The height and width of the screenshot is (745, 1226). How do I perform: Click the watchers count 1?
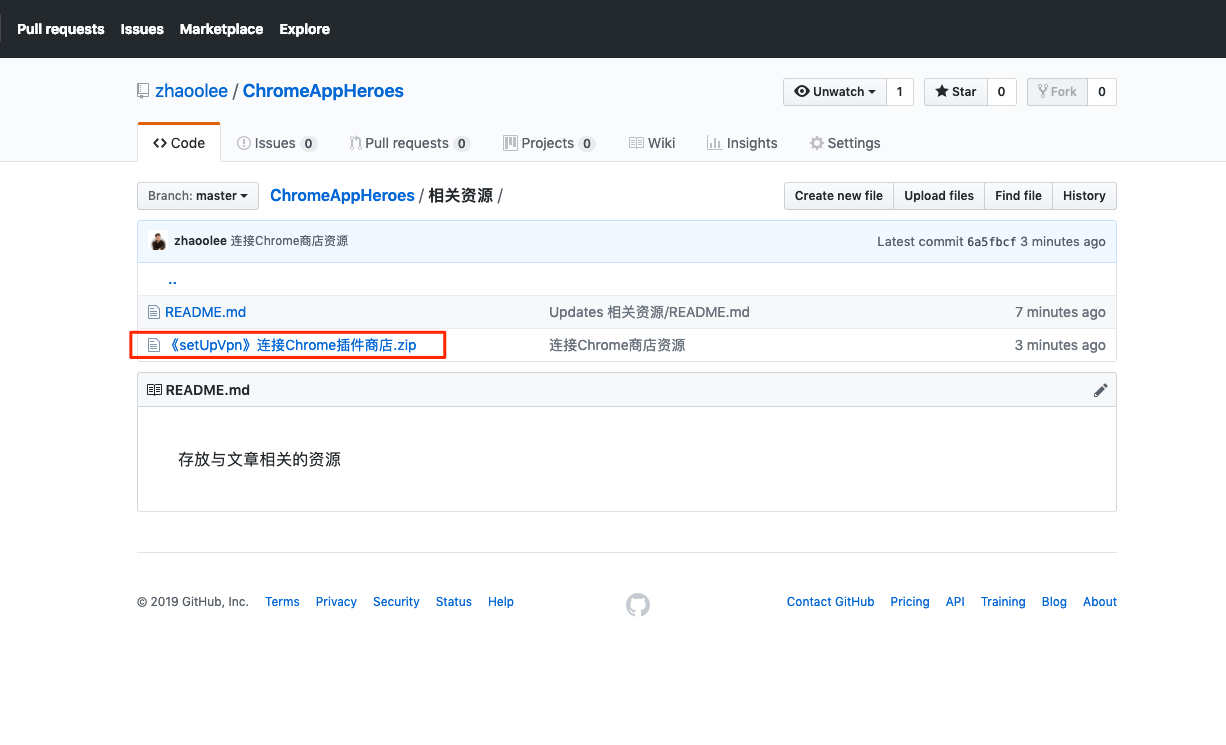pyautogui.click(x=899, y=91)
